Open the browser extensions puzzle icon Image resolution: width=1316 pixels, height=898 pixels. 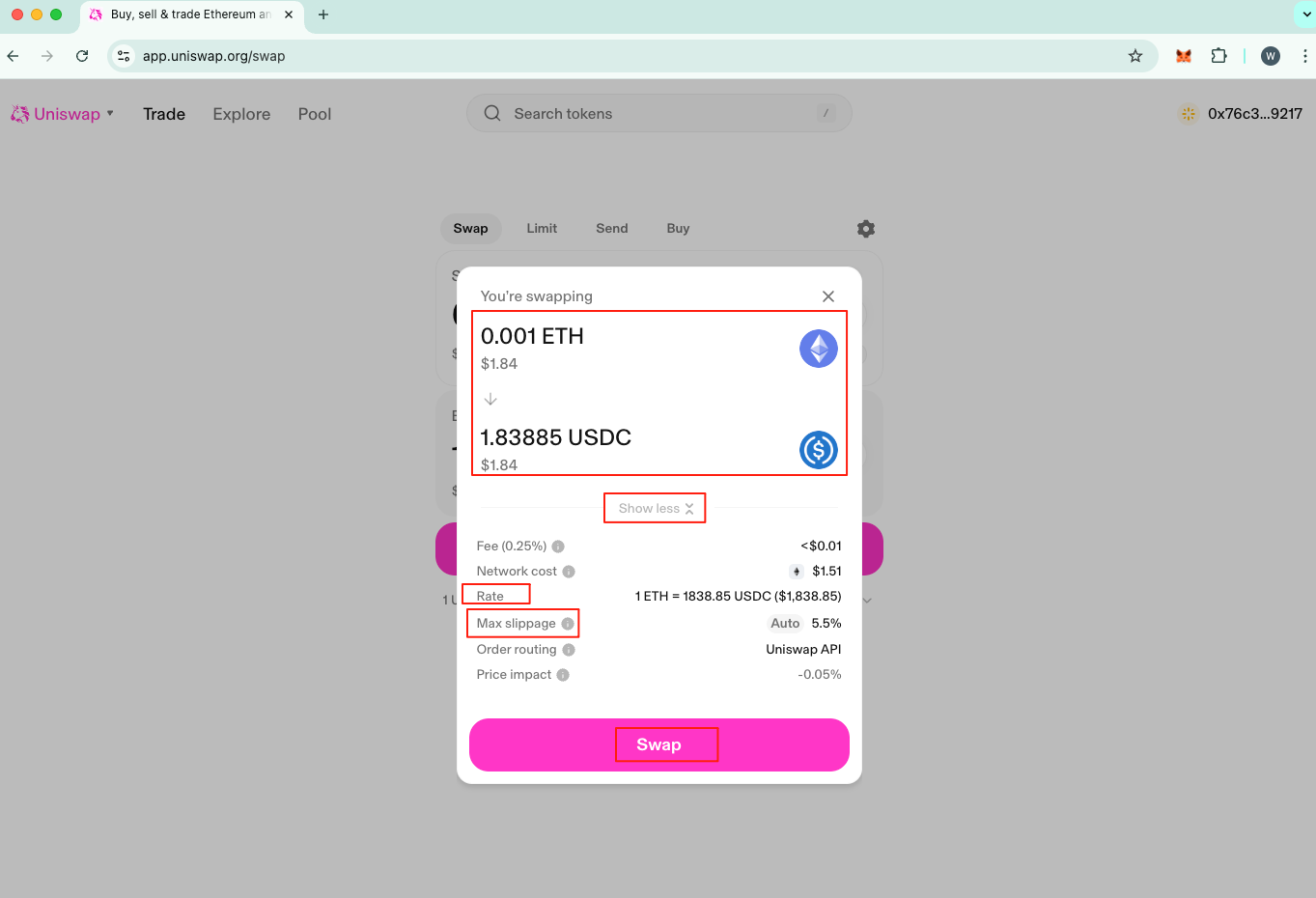[x=1218, y=56]
